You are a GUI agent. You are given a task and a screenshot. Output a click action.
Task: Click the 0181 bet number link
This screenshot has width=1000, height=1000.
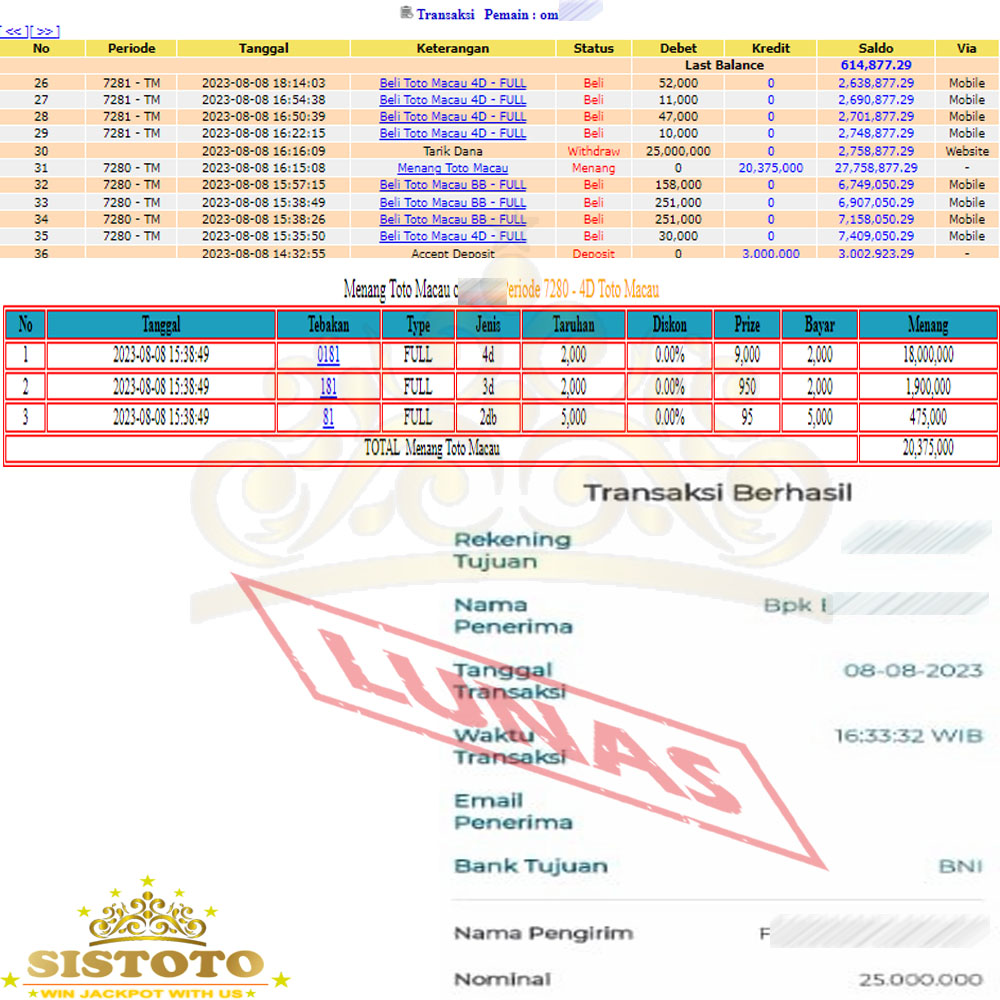tap(328, 355)
